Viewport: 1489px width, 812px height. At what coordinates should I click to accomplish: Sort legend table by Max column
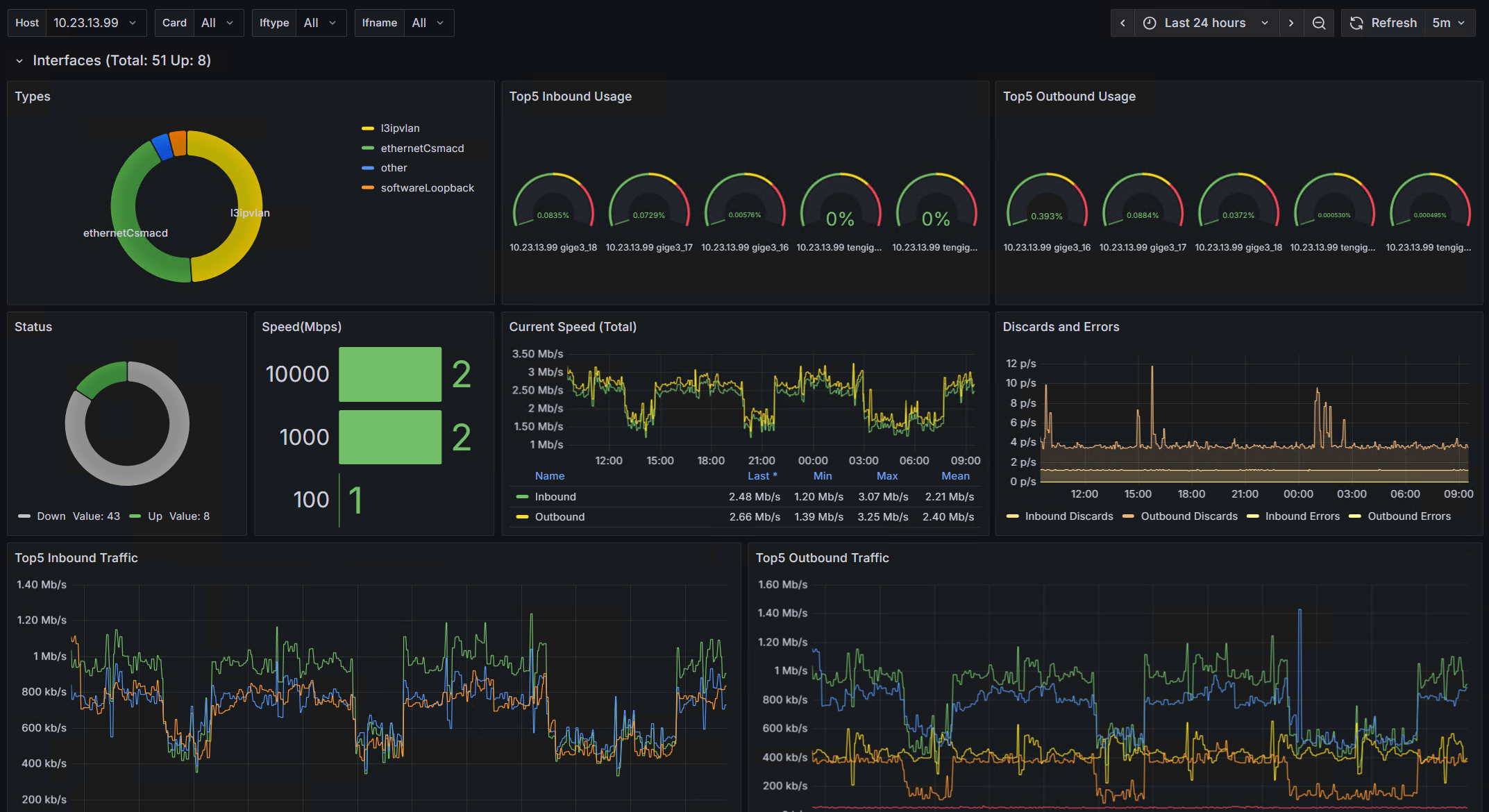(x=886, y=476)
